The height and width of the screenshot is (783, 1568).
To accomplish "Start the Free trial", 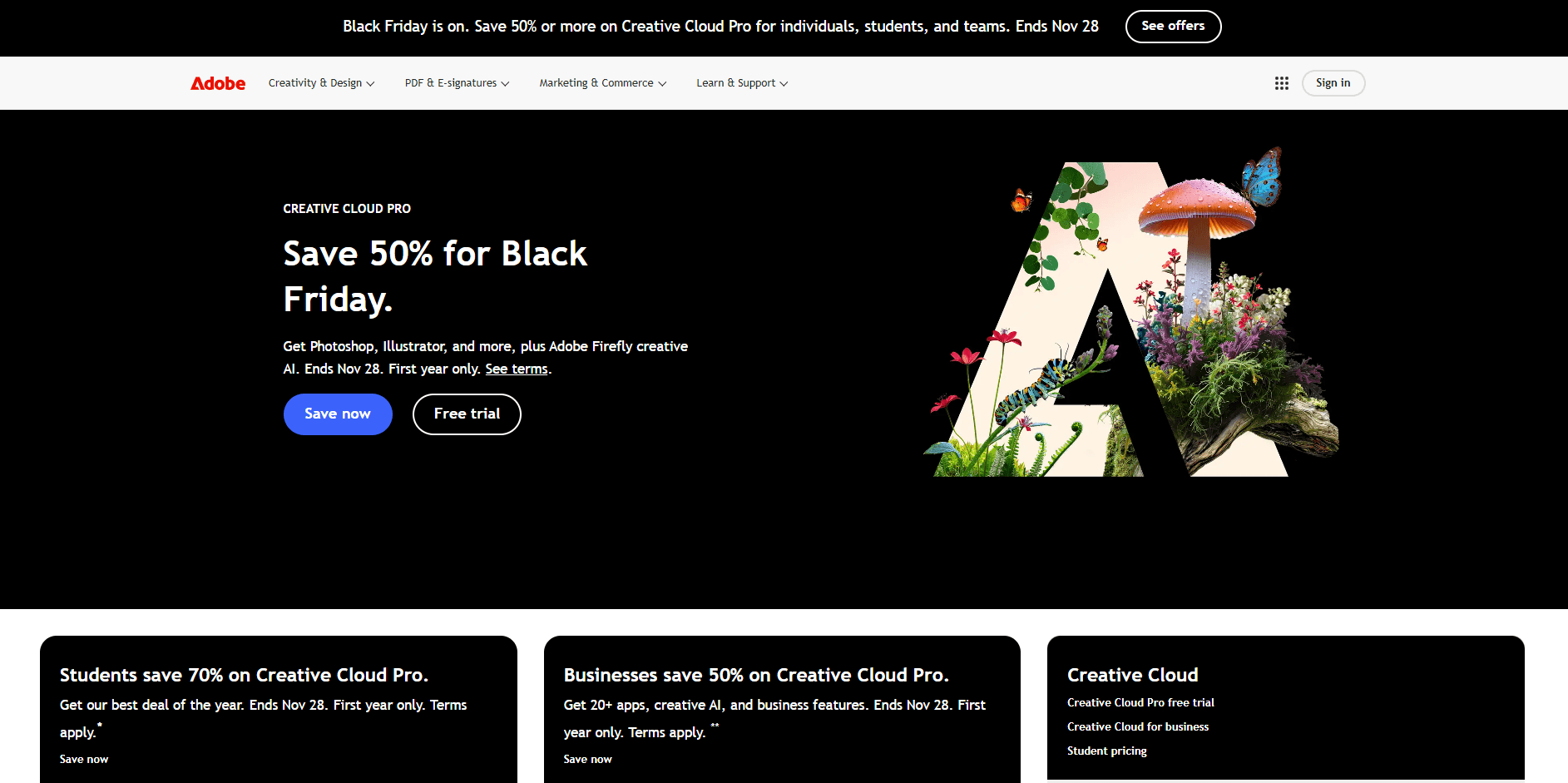I will coord(467,414).
